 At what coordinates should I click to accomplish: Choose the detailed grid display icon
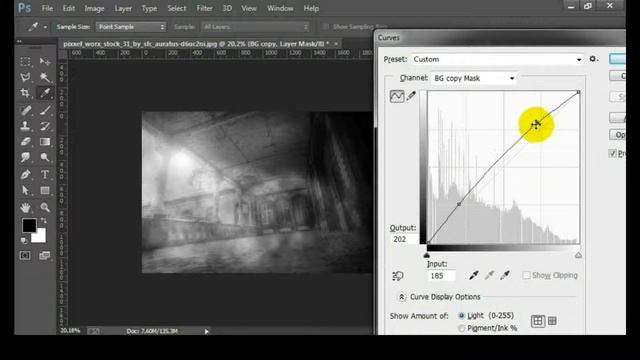[x=552, y=321]
